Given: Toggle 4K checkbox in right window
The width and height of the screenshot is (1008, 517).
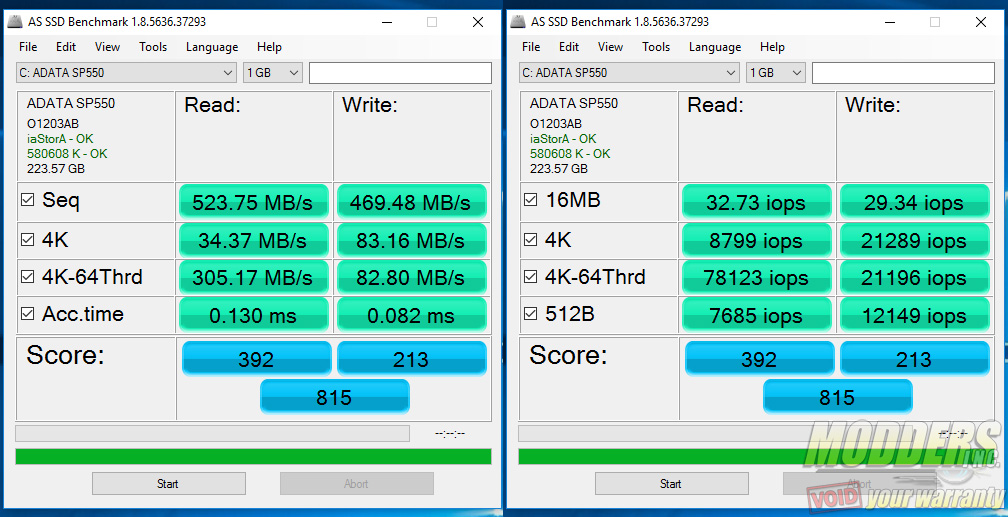Looking at the screenshot, I should 530,240.
